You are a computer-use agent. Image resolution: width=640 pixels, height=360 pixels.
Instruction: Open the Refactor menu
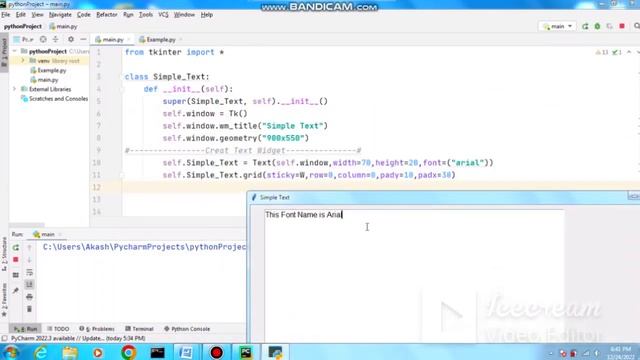pyautogui.click(x=107, y=15)
